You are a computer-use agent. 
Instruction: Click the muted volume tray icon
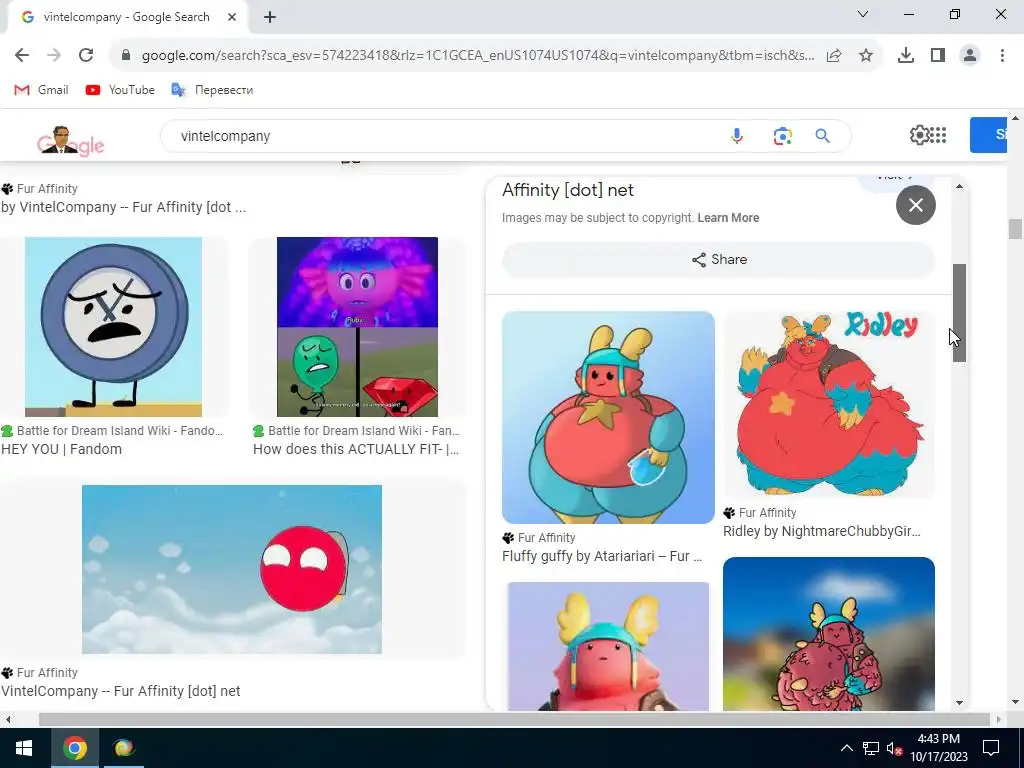(893, 748)
